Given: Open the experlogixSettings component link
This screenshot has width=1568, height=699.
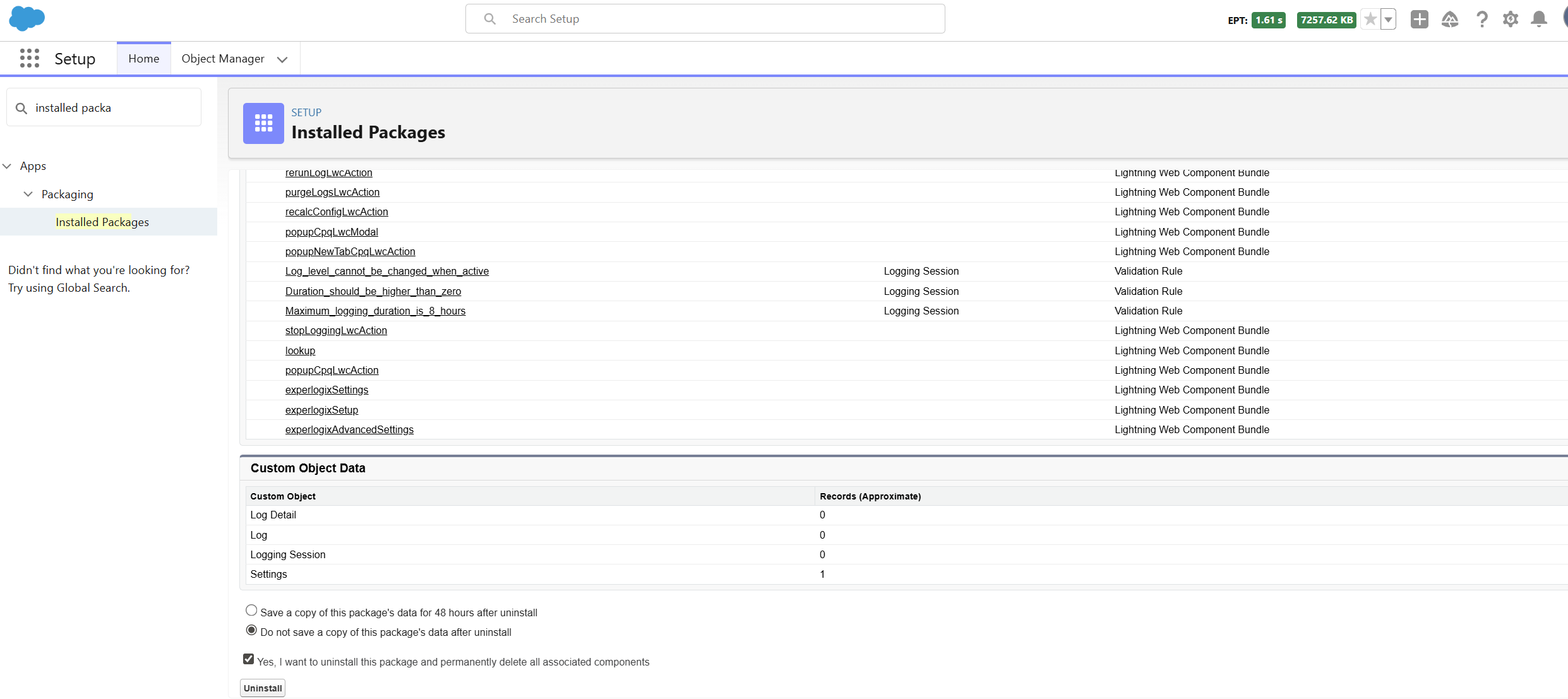Looking at the screenshot, I should (326, 390).
